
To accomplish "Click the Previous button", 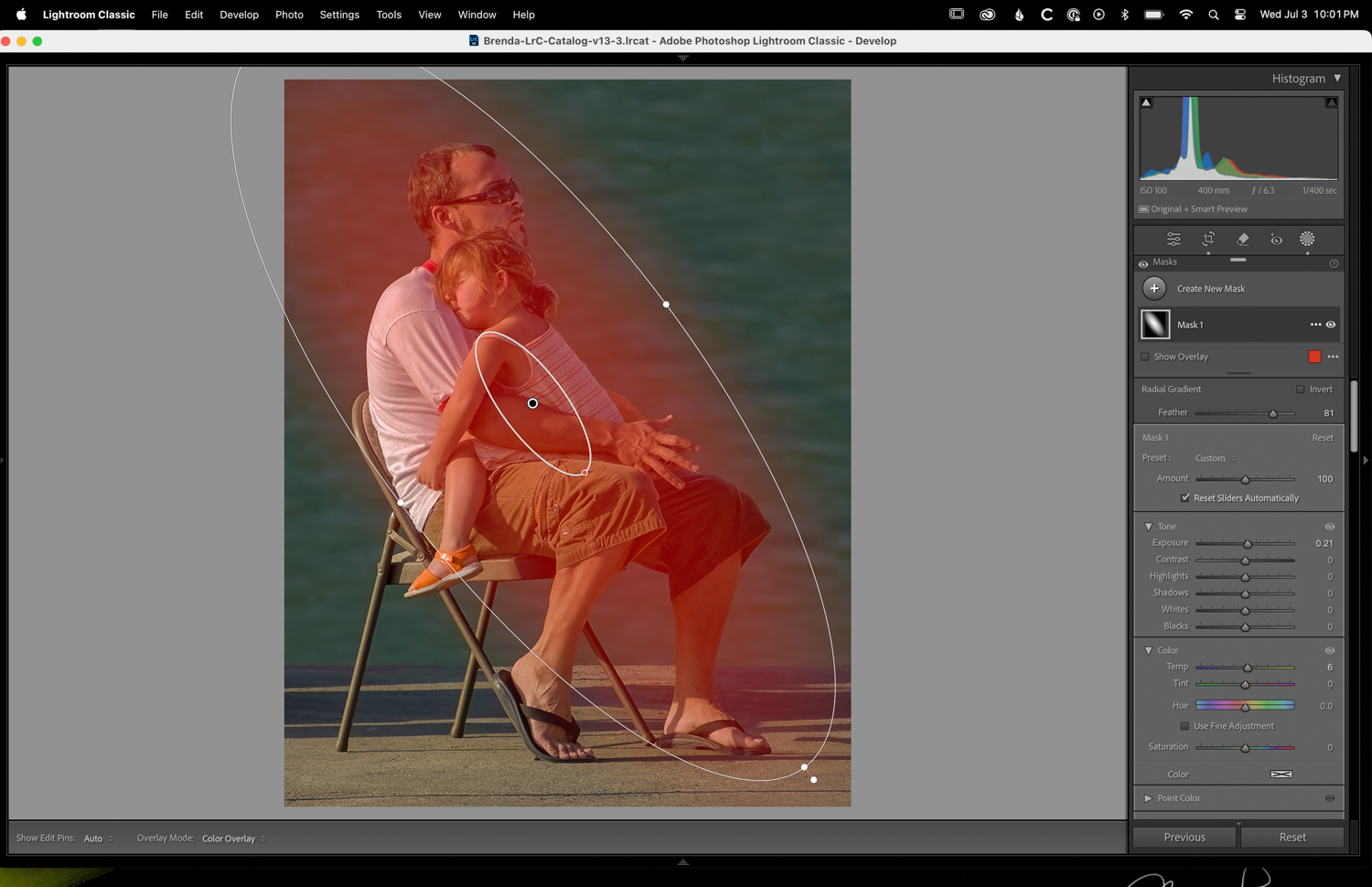I will tap(1184, 838).
